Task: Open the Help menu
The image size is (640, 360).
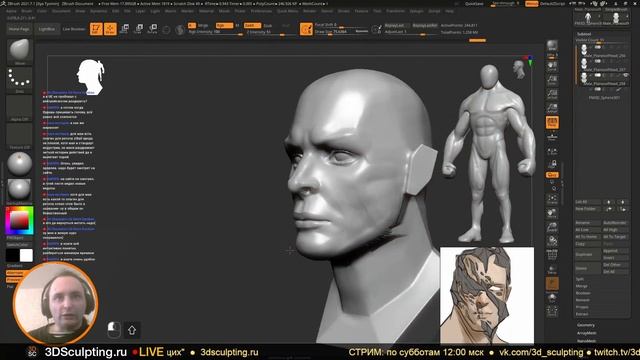Action: (449, 11)
